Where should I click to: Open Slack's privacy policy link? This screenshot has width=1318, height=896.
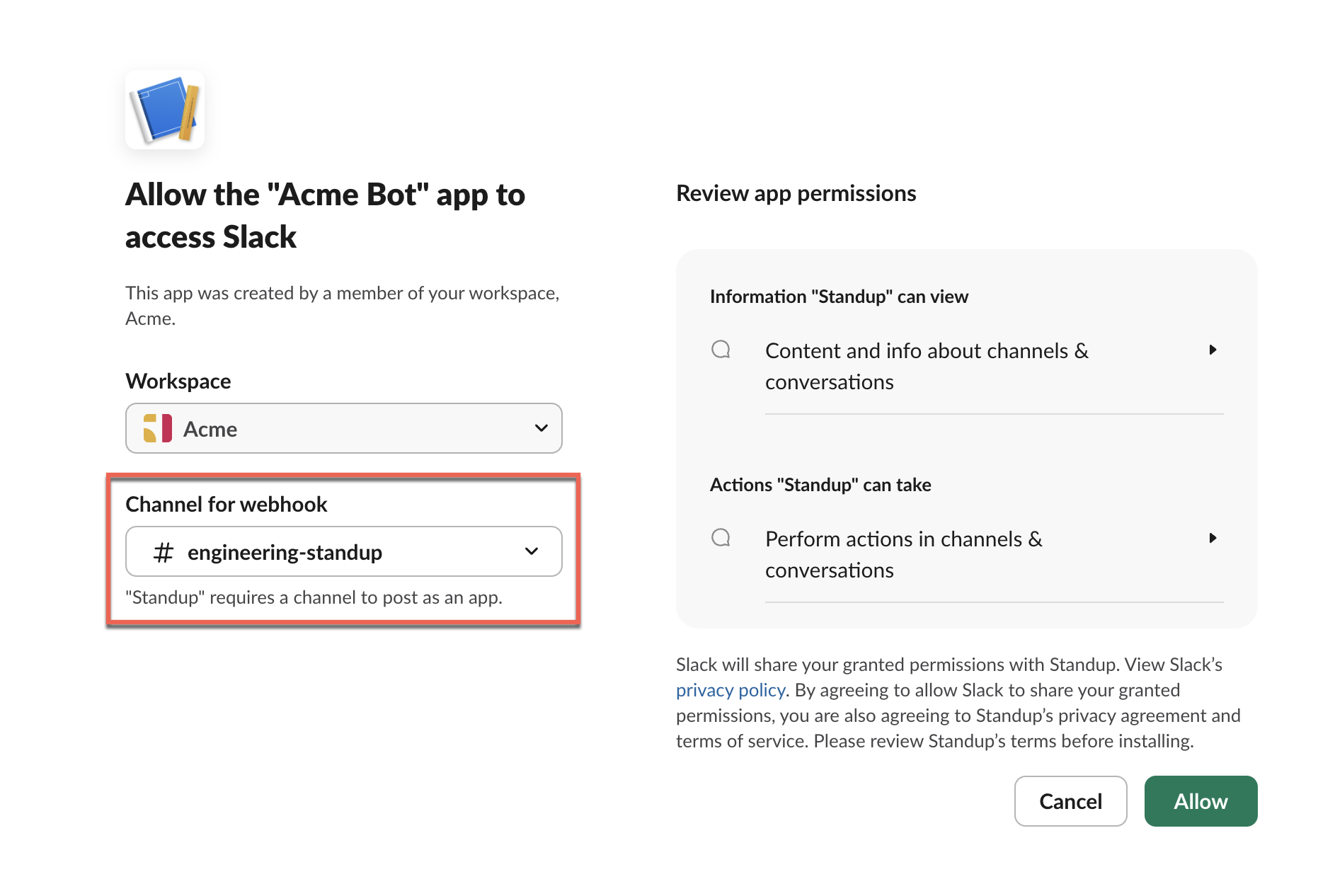[x=730, y=690]
